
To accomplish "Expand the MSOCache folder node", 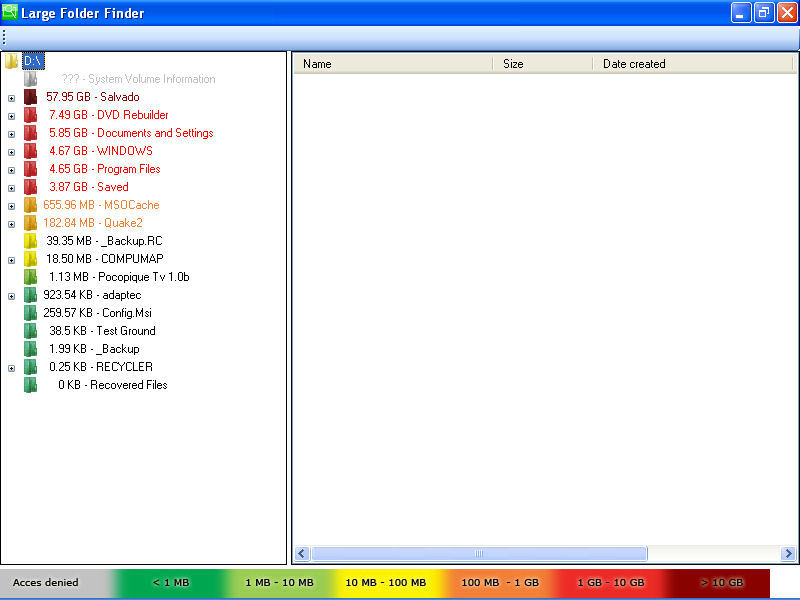I will 12,206.
